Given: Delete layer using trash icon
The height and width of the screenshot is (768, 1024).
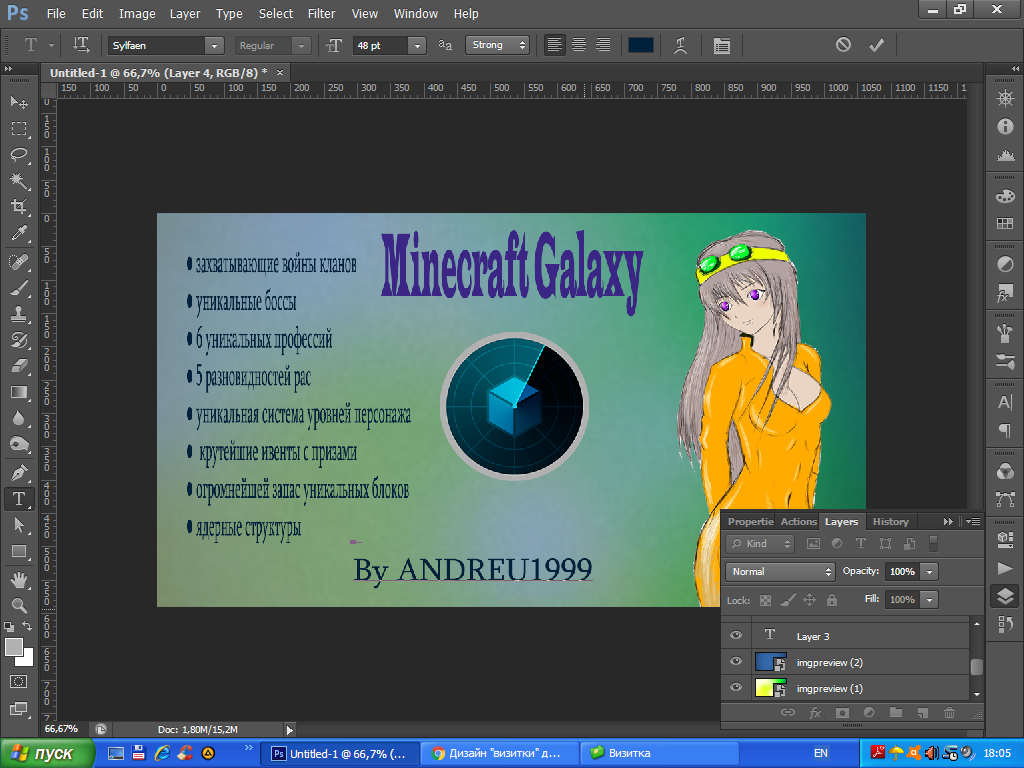Looking at the screenshot, I should click(x=950, y=712).
